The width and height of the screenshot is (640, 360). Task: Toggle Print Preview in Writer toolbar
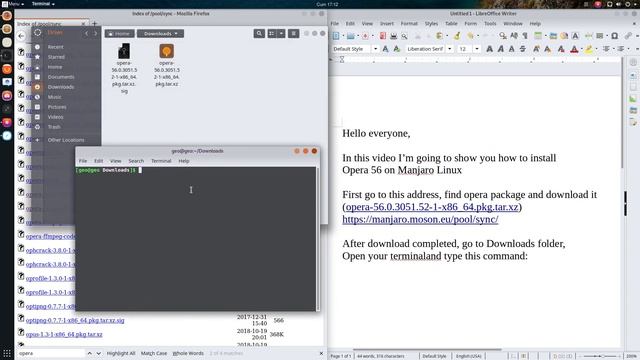(404, 36)
